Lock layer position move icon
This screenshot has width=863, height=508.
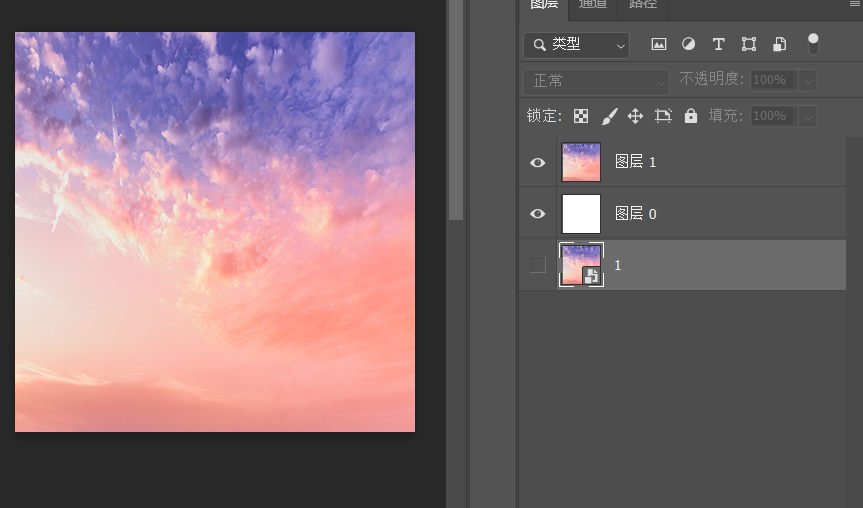tap(635, 116)
